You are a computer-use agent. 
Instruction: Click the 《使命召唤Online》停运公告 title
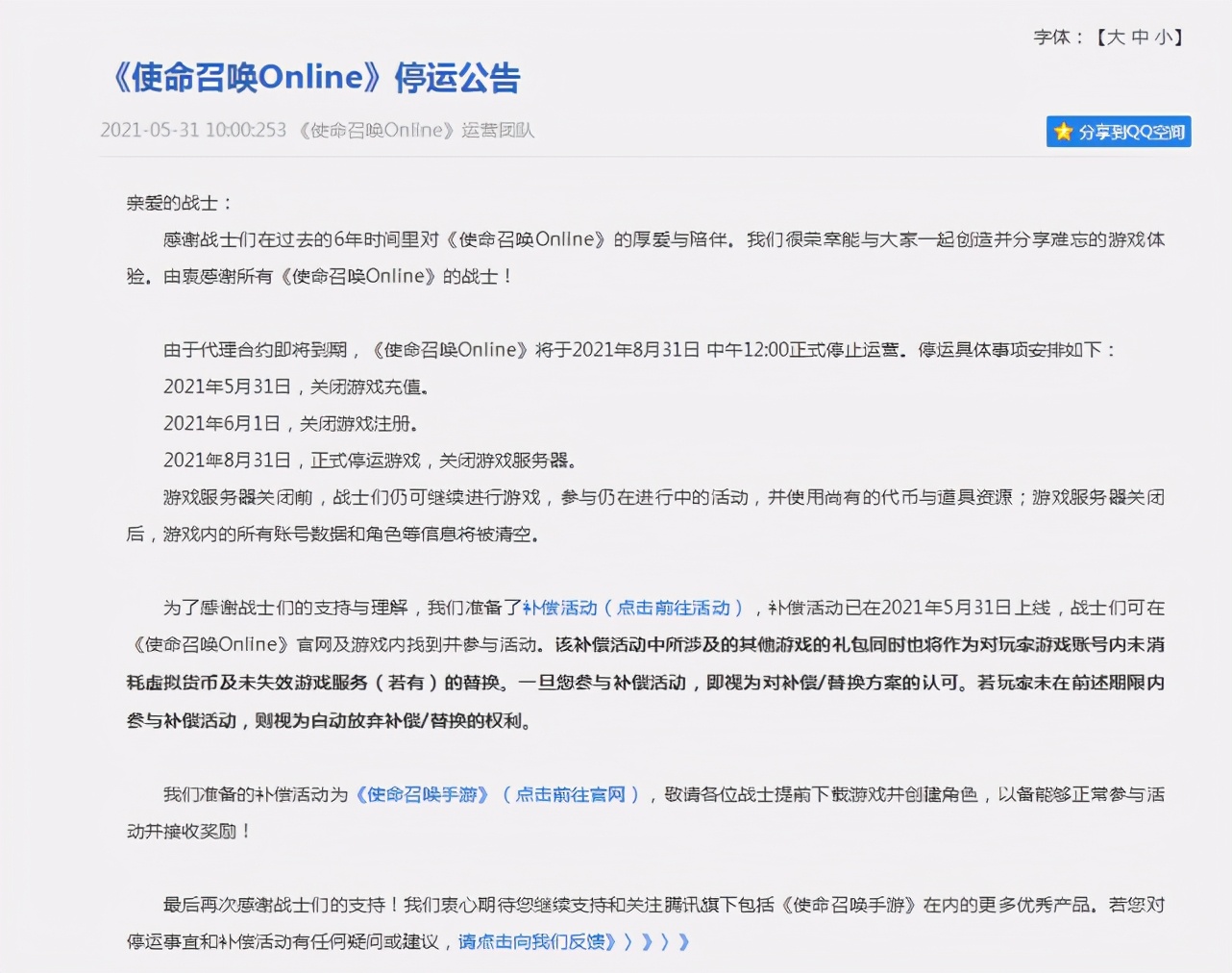coord(315,78)
